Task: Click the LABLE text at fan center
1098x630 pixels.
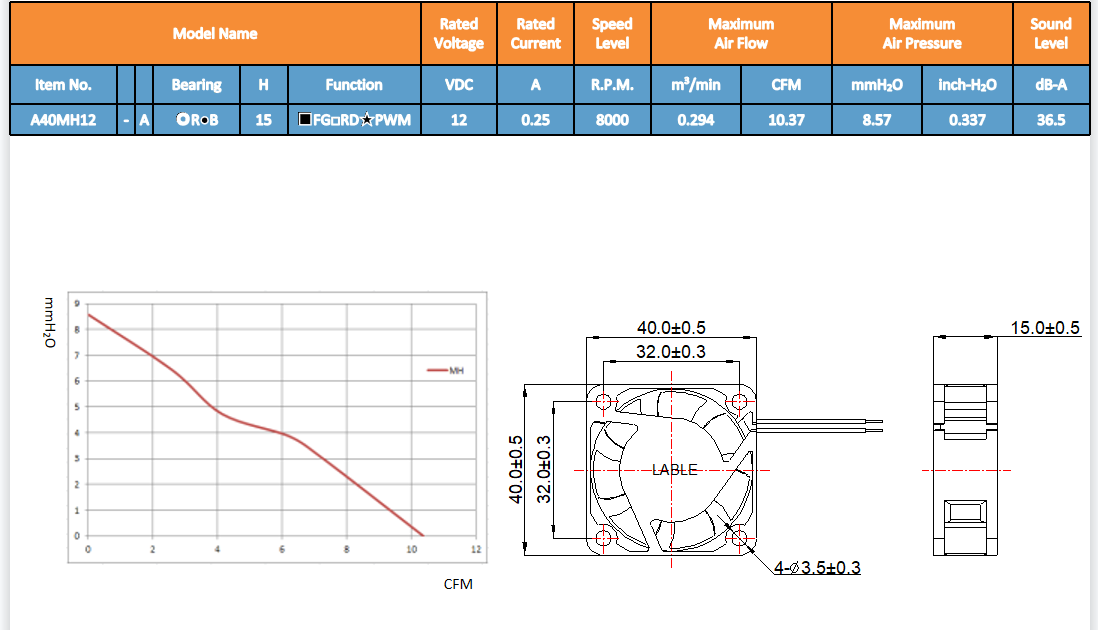Action: (x=674, y=470)
